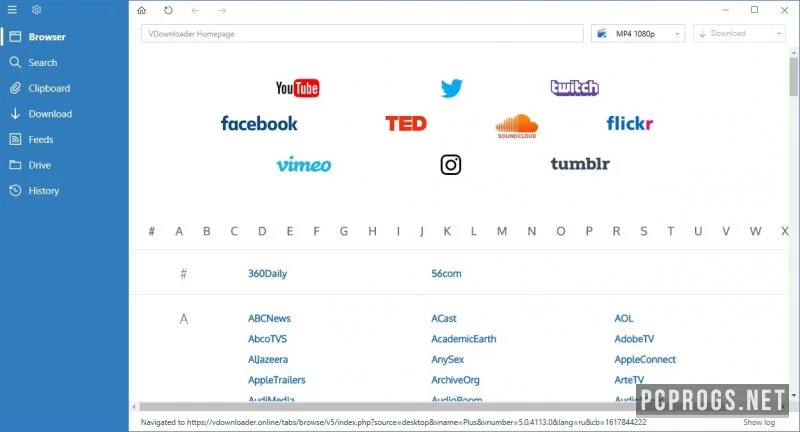Image resolution: width=800 pixels, height=432 pixels.
Task: Navigate back with the left arrow
Action: pyautogui.click(x=195, y=10)
